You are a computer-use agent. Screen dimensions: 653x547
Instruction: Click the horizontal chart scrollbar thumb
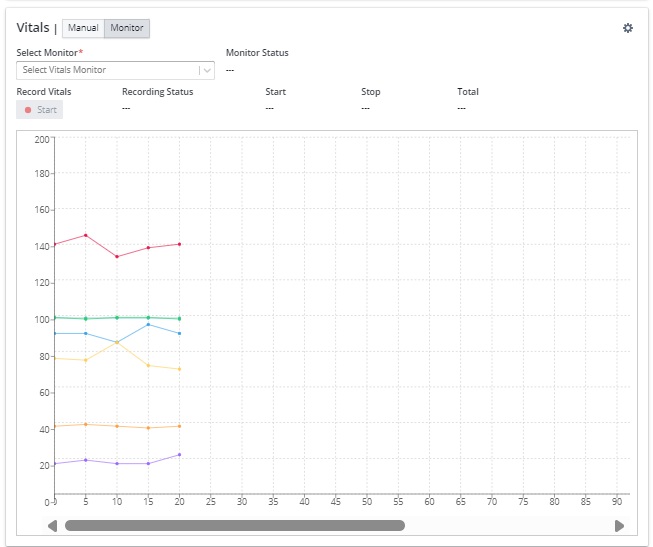234,525
